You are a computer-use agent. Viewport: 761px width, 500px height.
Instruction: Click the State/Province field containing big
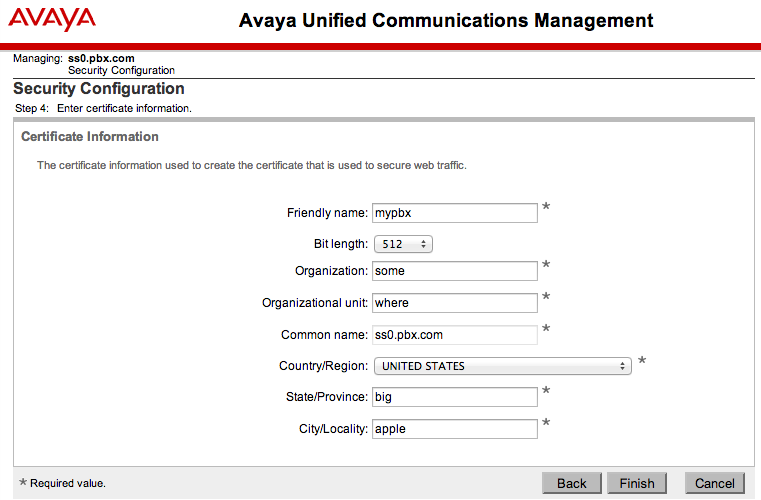(455, 397)
